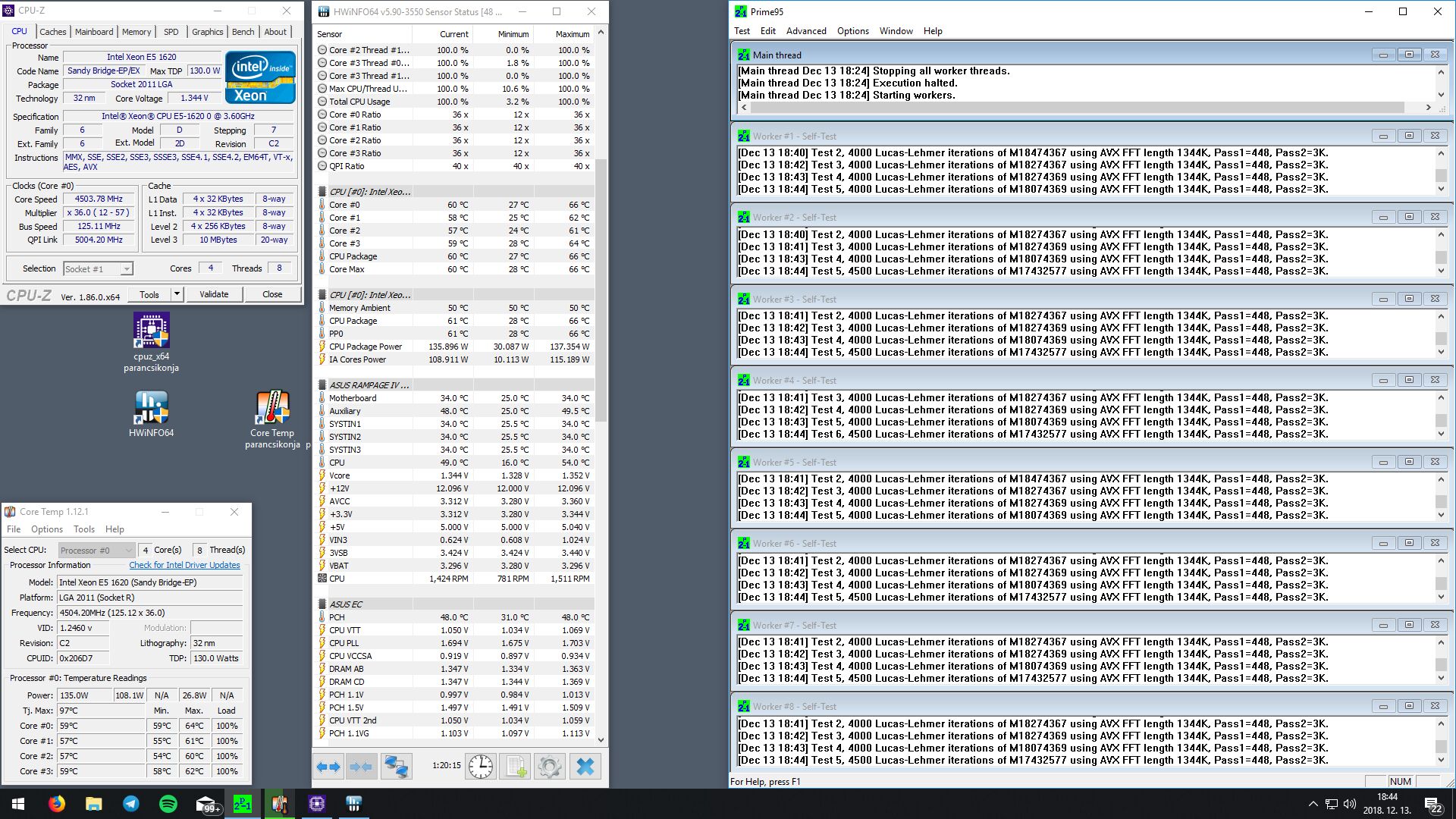Click the Worker #1 window icon in Prime95
This screenshot has height=819, width=1456.
click(x=743, y=136)
